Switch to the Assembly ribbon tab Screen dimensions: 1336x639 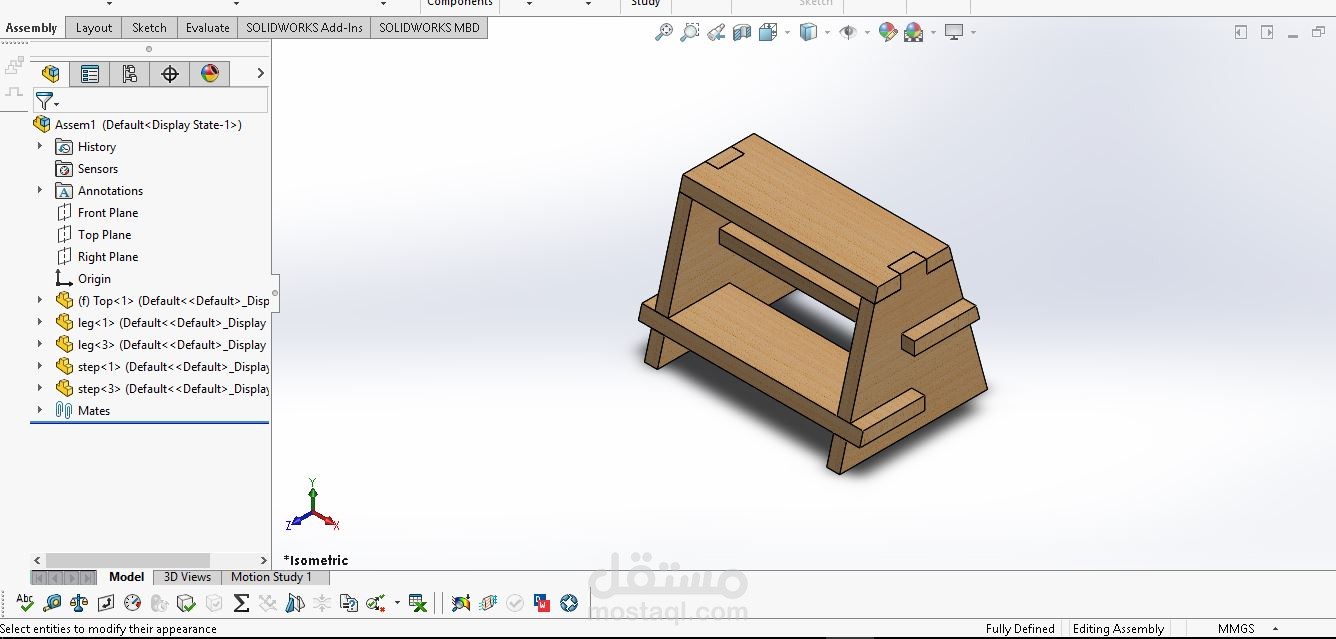(x=32, y=28)
